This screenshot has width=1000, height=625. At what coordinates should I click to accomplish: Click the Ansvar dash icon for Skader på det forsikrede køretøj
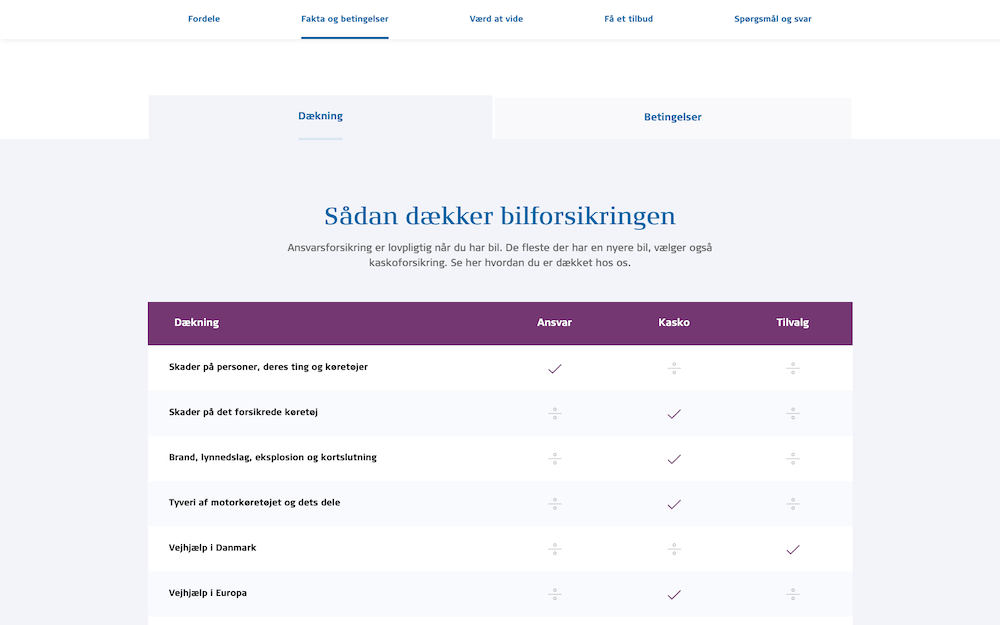(555, 413)
